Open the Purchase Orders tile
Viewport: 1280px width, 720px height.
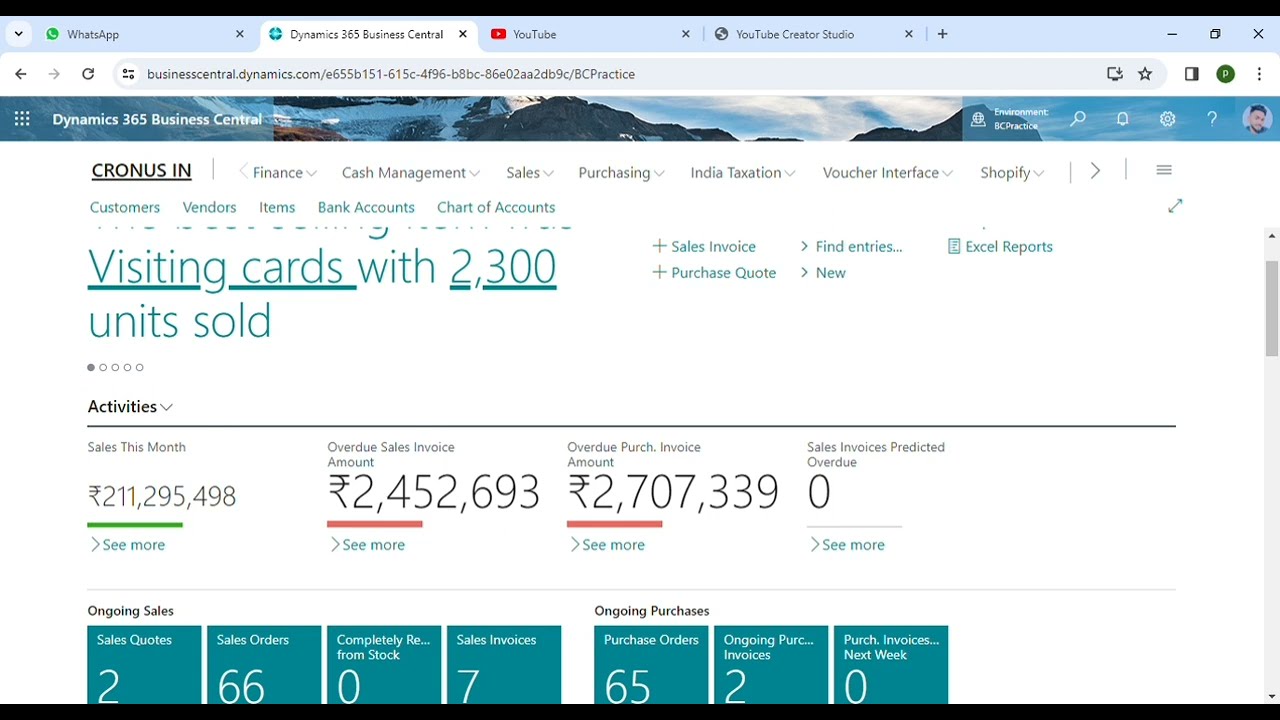click(x=651, y=664)
